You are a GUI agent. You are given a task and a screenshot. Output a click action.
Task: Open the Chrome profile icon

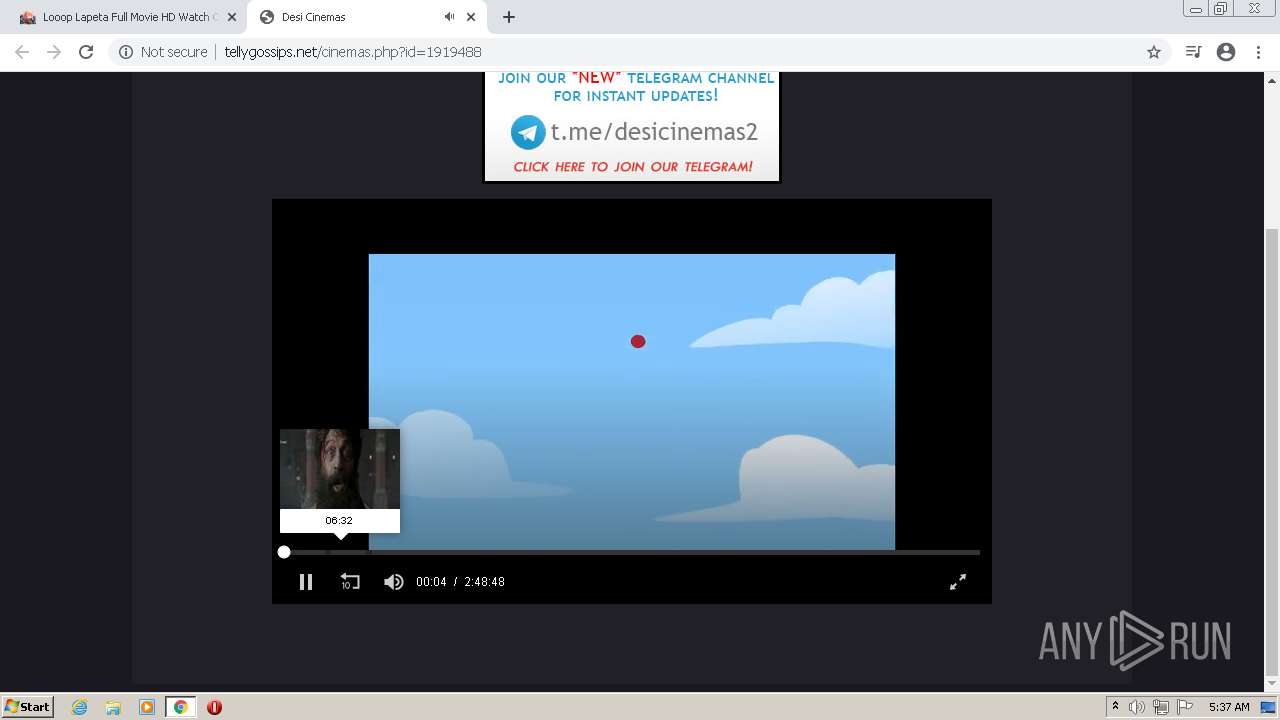click(1226, 52)
